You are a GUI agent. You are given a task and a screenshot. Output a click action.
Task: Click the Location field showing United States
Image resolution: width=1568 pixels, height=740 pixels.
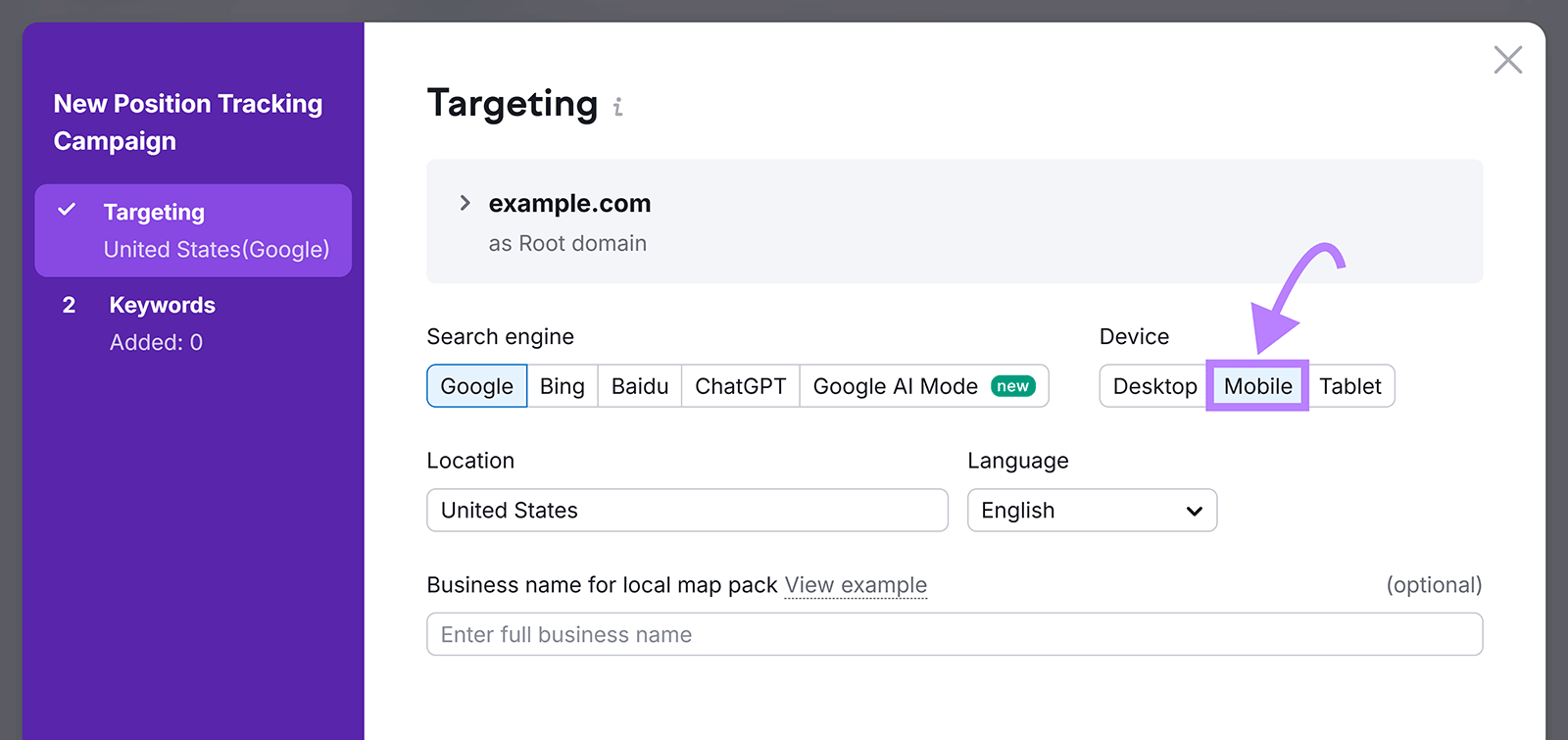pyautogui.click(x=687, y=511)
